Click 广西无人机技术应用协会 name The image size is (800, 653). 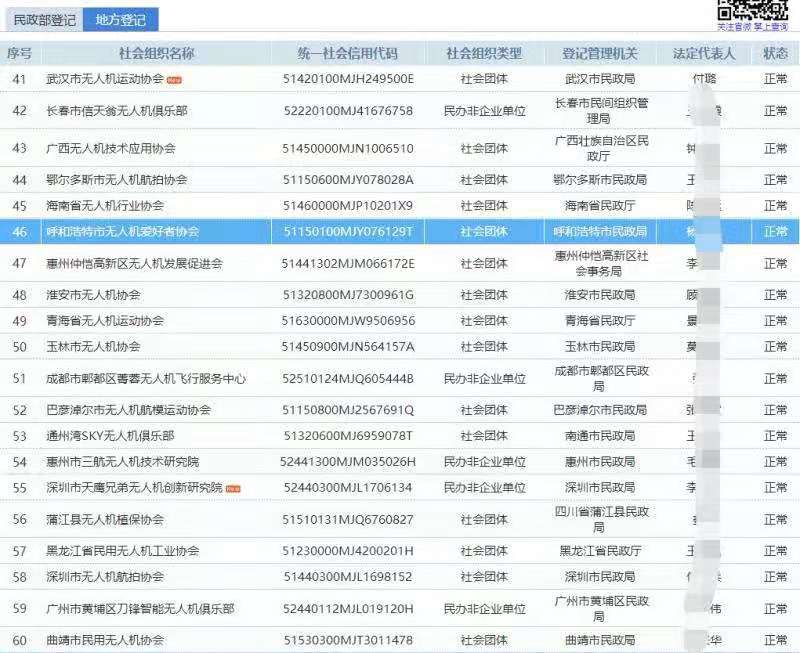point(111,148)
